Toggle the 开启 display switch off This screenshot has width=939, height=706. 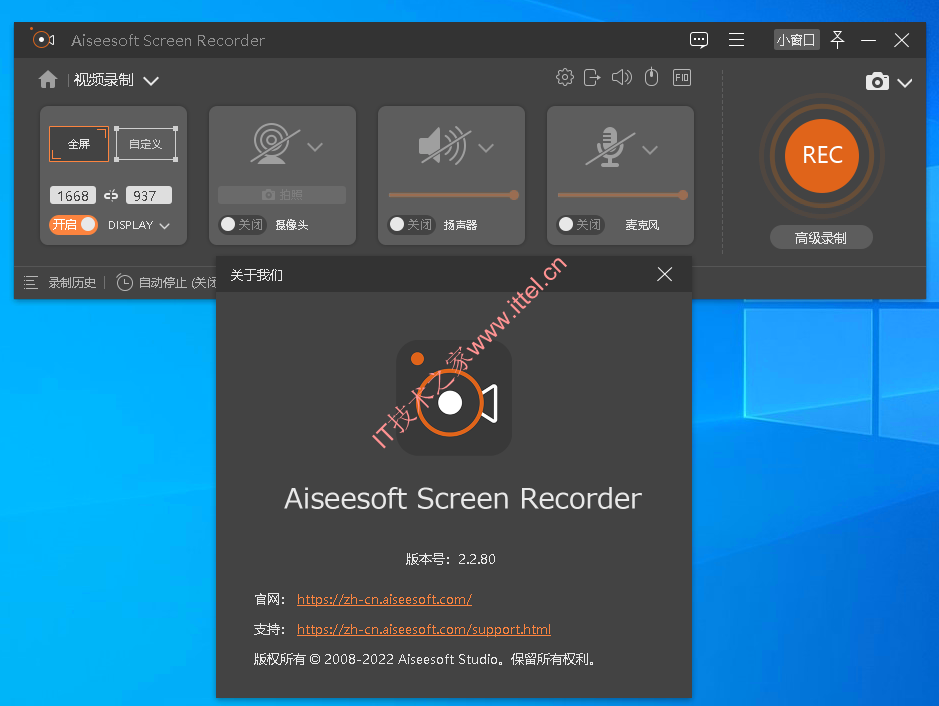coord(73,225)
